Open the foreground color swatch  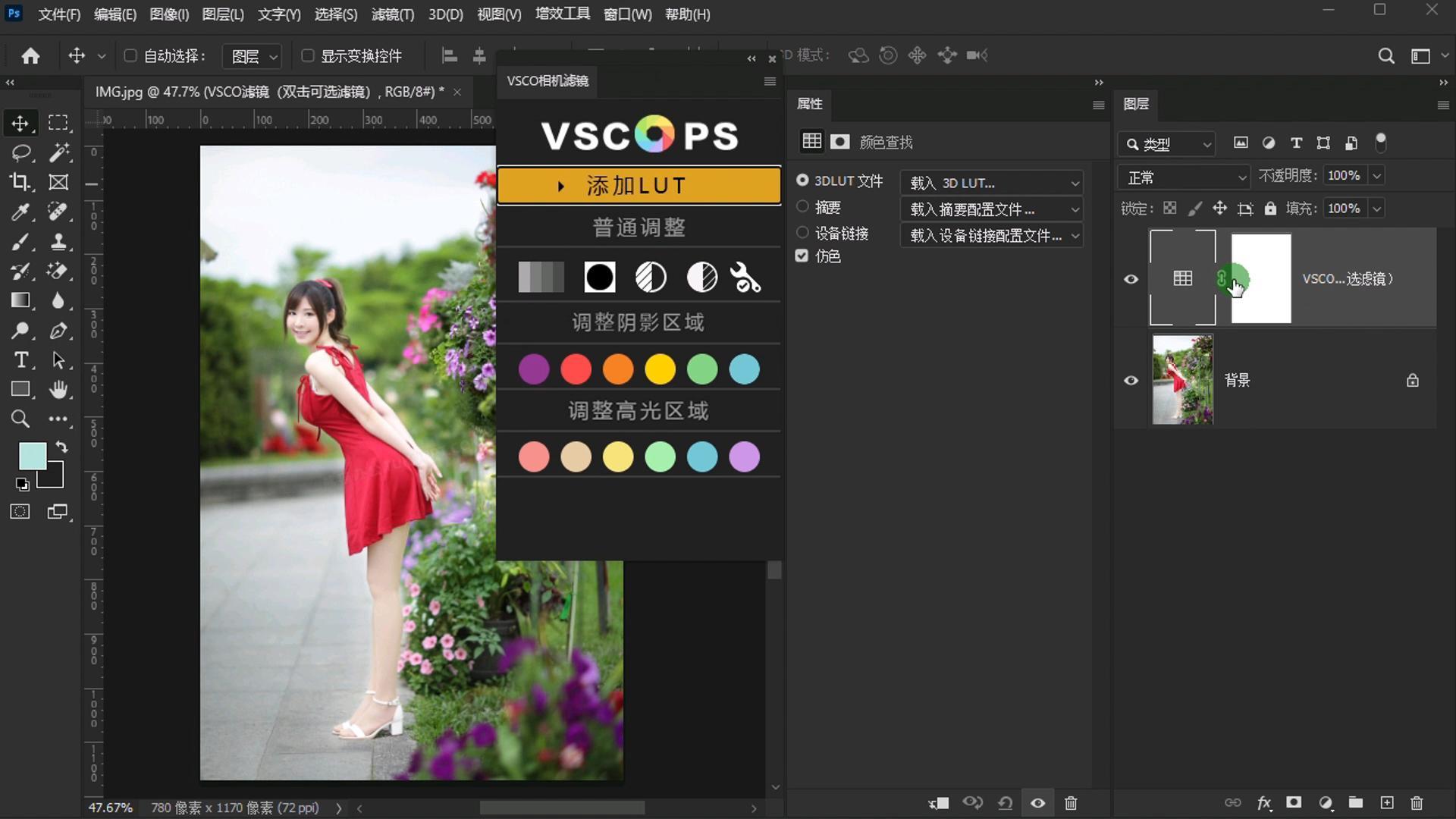[x=33, y=457]
